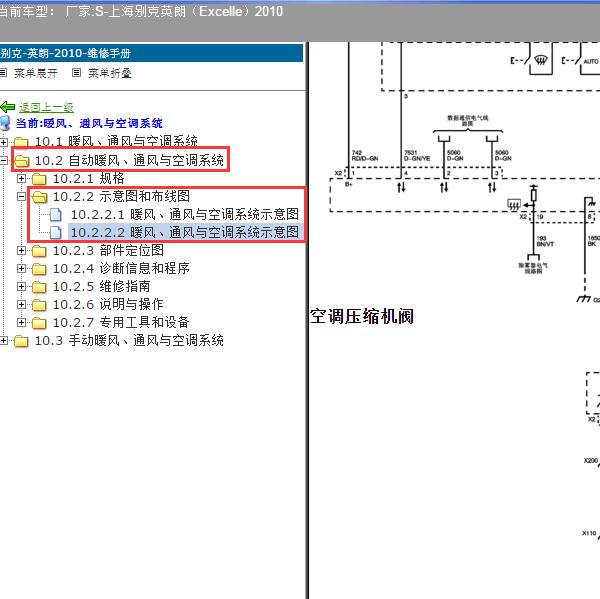The height and width of the screenshot is (599, 600).
Task: Click the 菜单展开 list icon
Action: coord(3,72)
